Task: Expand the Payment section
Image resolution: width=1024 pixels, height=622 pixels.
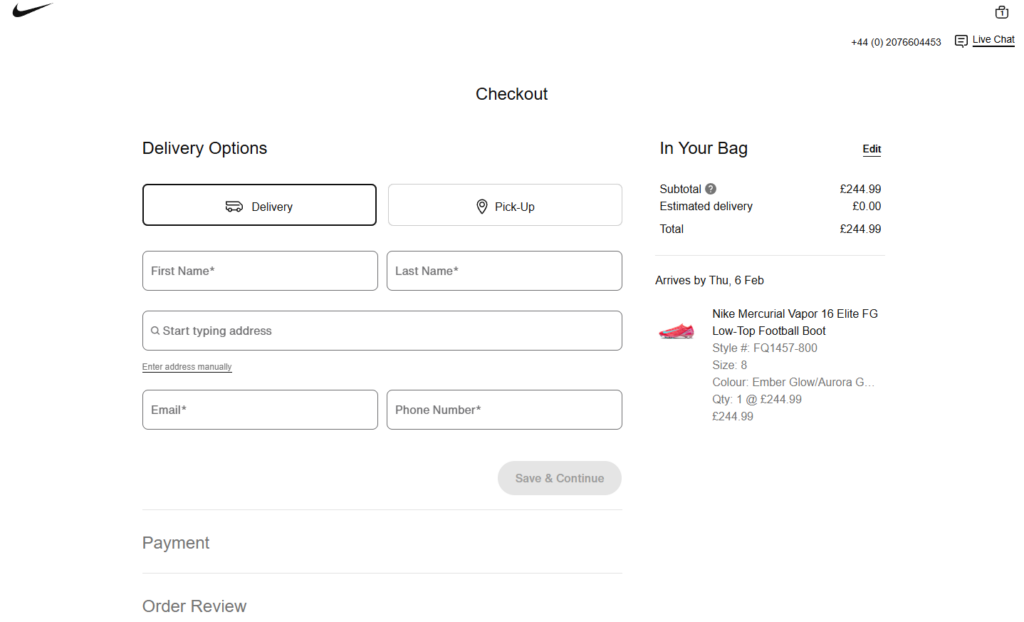Action: tap(176, 542)
